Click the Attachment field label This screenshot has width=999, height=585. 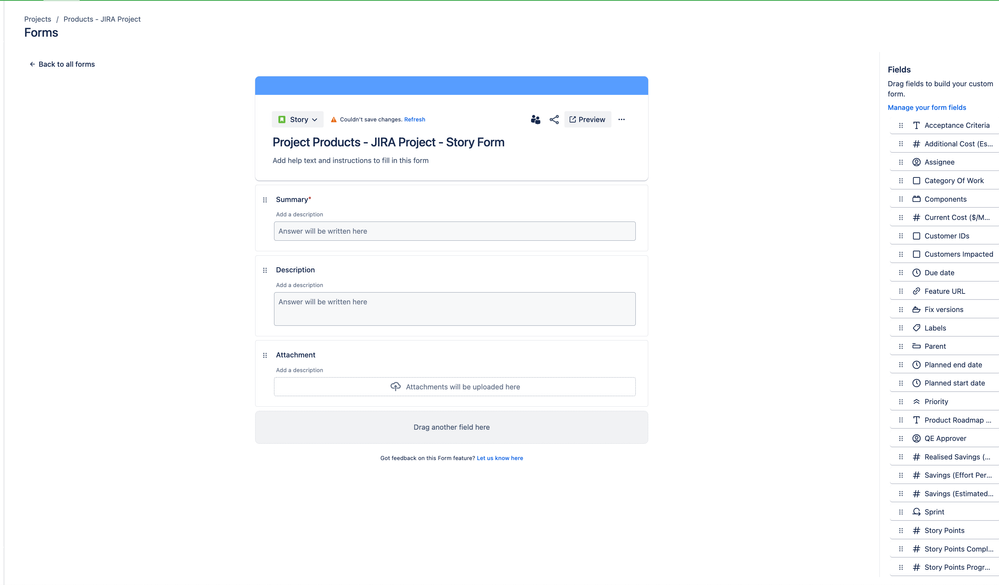tap(296, 355)
